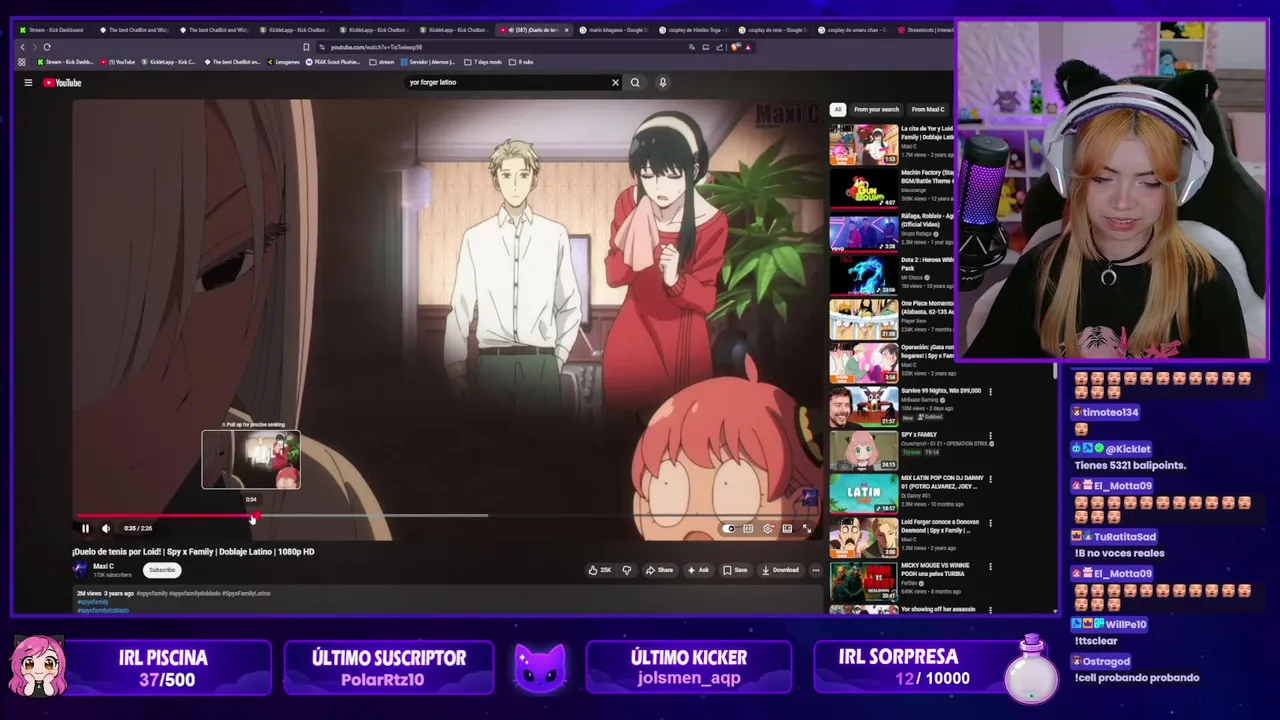Switch to theater mode in the player
1280x720 pixels.
[x=787, y=528]
